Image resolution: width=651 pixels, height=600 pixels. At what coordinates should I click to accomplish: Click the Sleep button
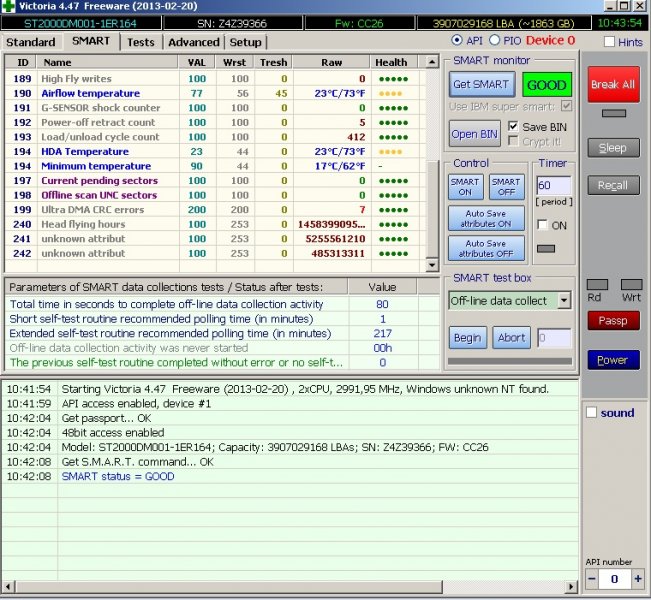point(612,148)
